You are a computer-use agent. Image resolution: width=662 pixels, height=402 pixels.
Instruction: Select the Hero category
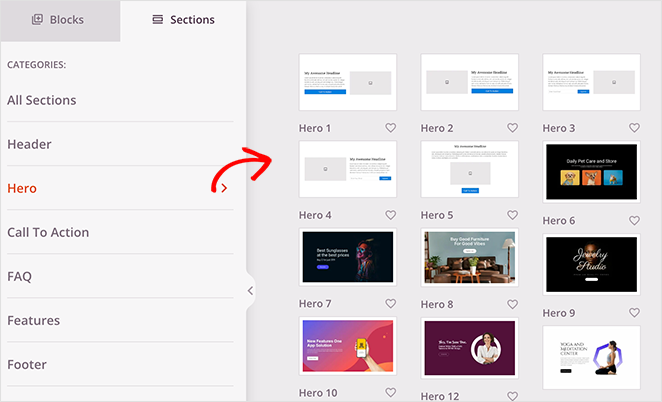(x=120, y=188)
